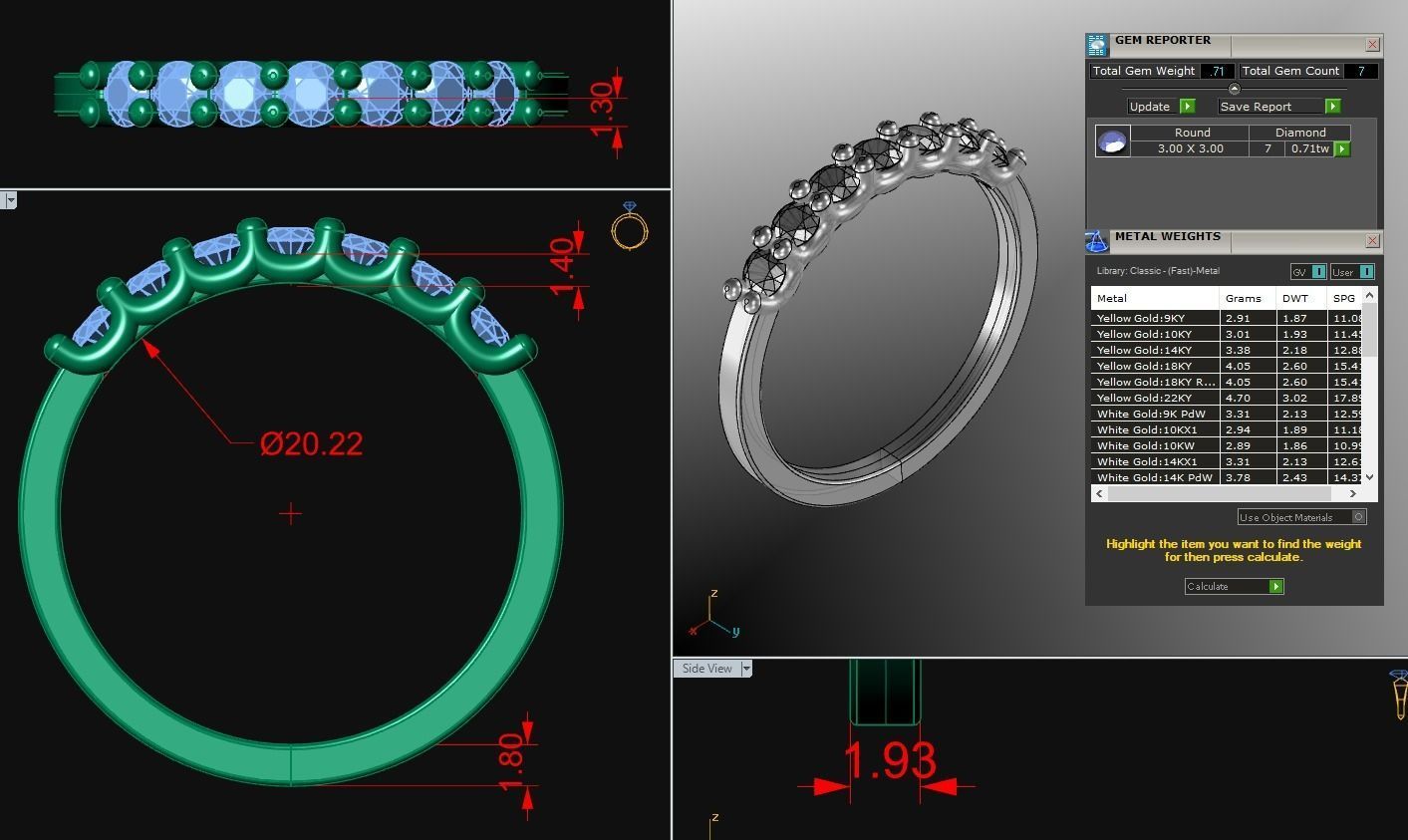Click the Total Gem Count value field
The height and width of the screenshot is (840, 1408).
1361,71
